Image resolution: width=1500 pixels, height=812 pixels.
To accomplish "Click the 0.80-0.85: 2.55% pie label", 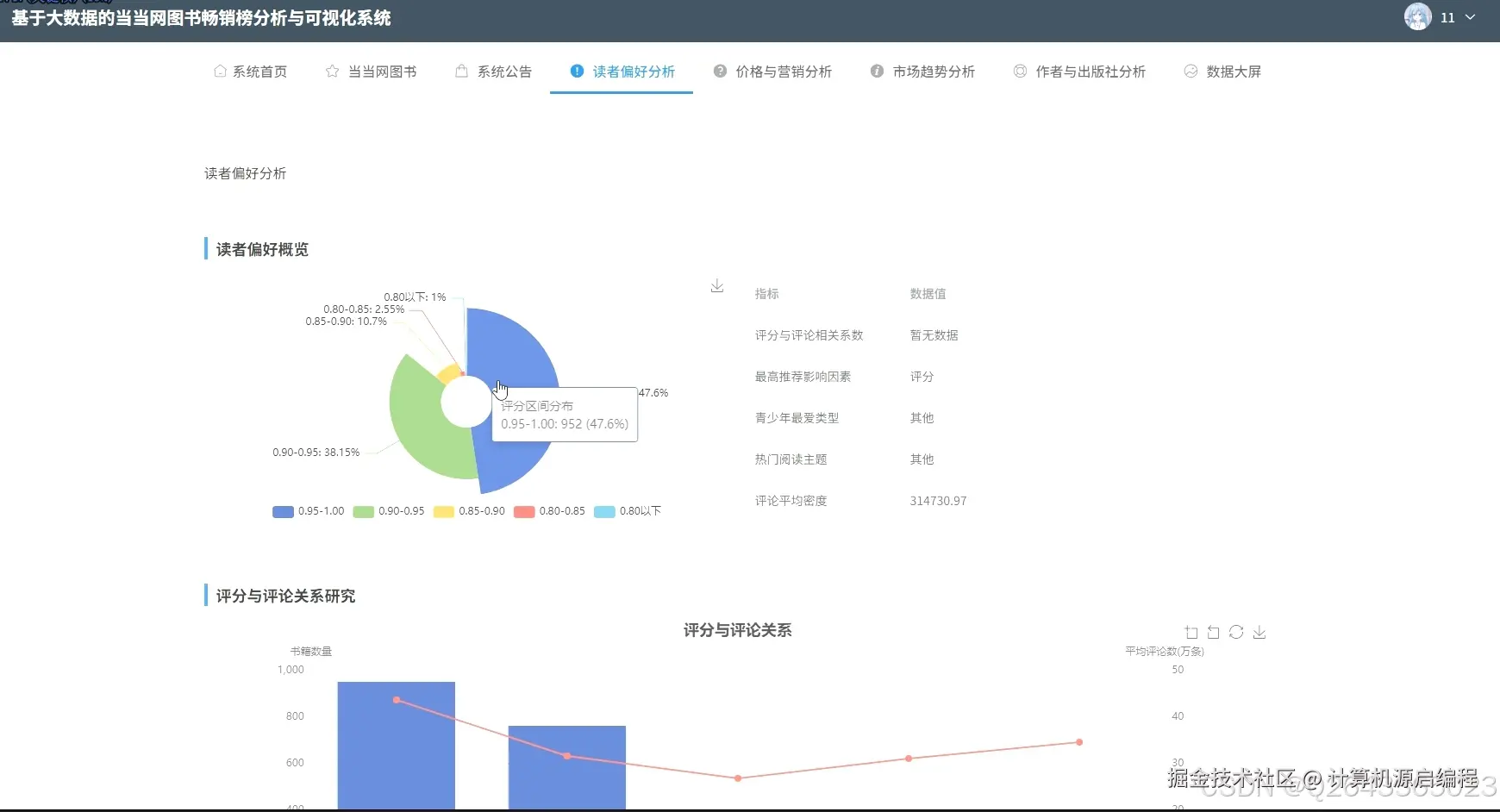I will (364, 309).
